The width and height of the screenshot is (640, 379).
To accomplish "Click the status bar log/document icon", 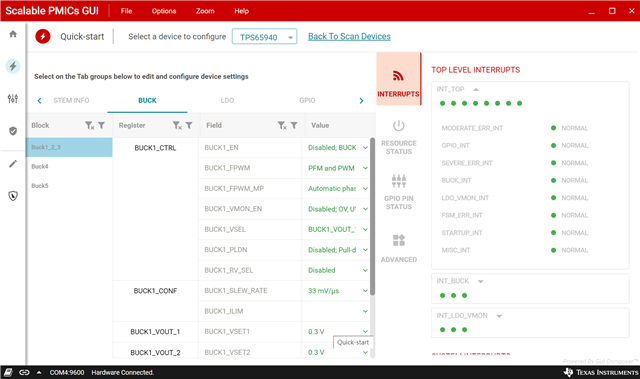I will pos(8,372).
